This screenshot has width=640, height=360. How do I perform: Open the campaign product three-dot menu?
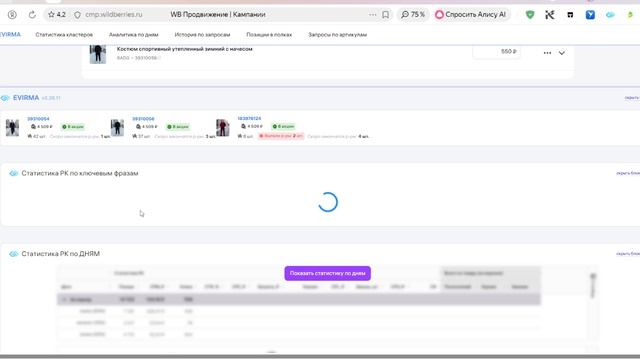click(547, 53)
